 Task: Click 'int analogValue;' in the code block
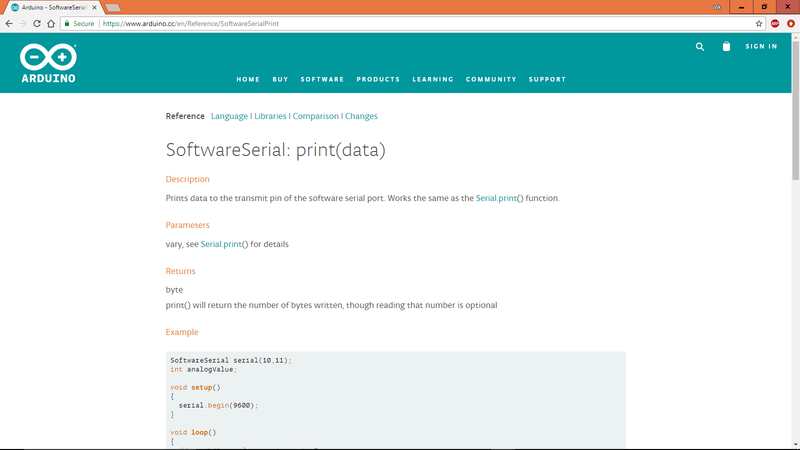click(x=204, y=369)
